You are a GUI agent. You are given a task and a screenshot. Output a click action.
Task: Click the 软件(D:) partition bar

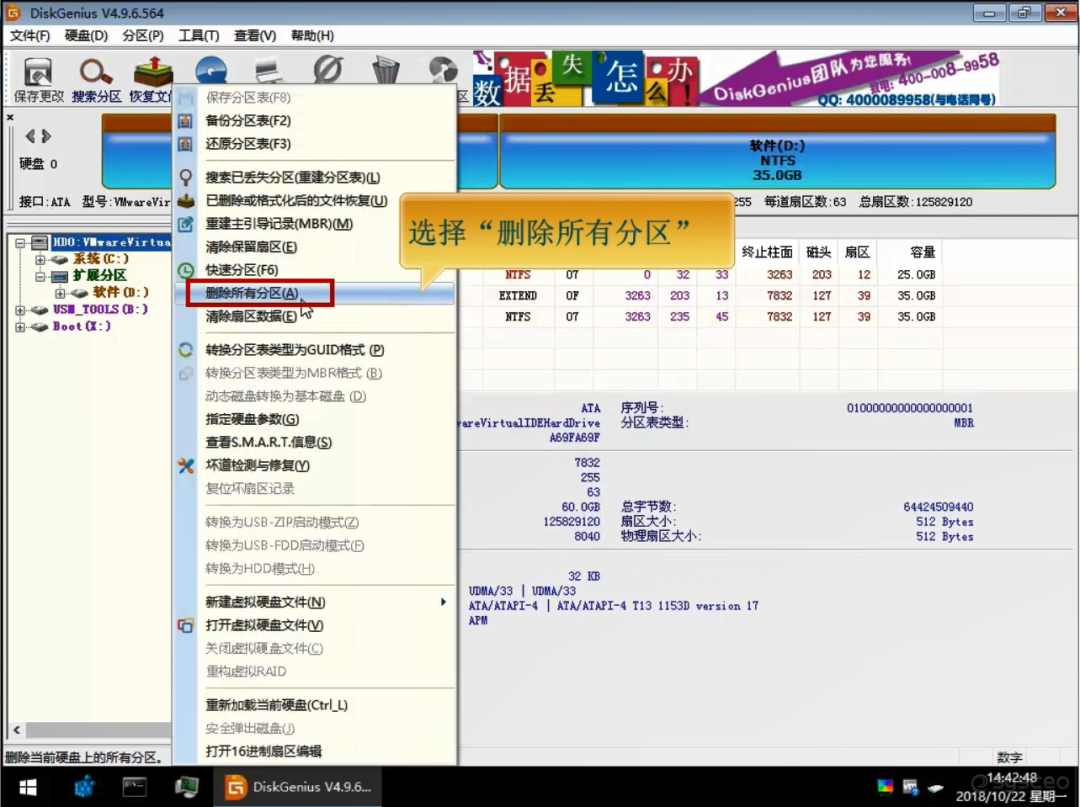point(777,160)
